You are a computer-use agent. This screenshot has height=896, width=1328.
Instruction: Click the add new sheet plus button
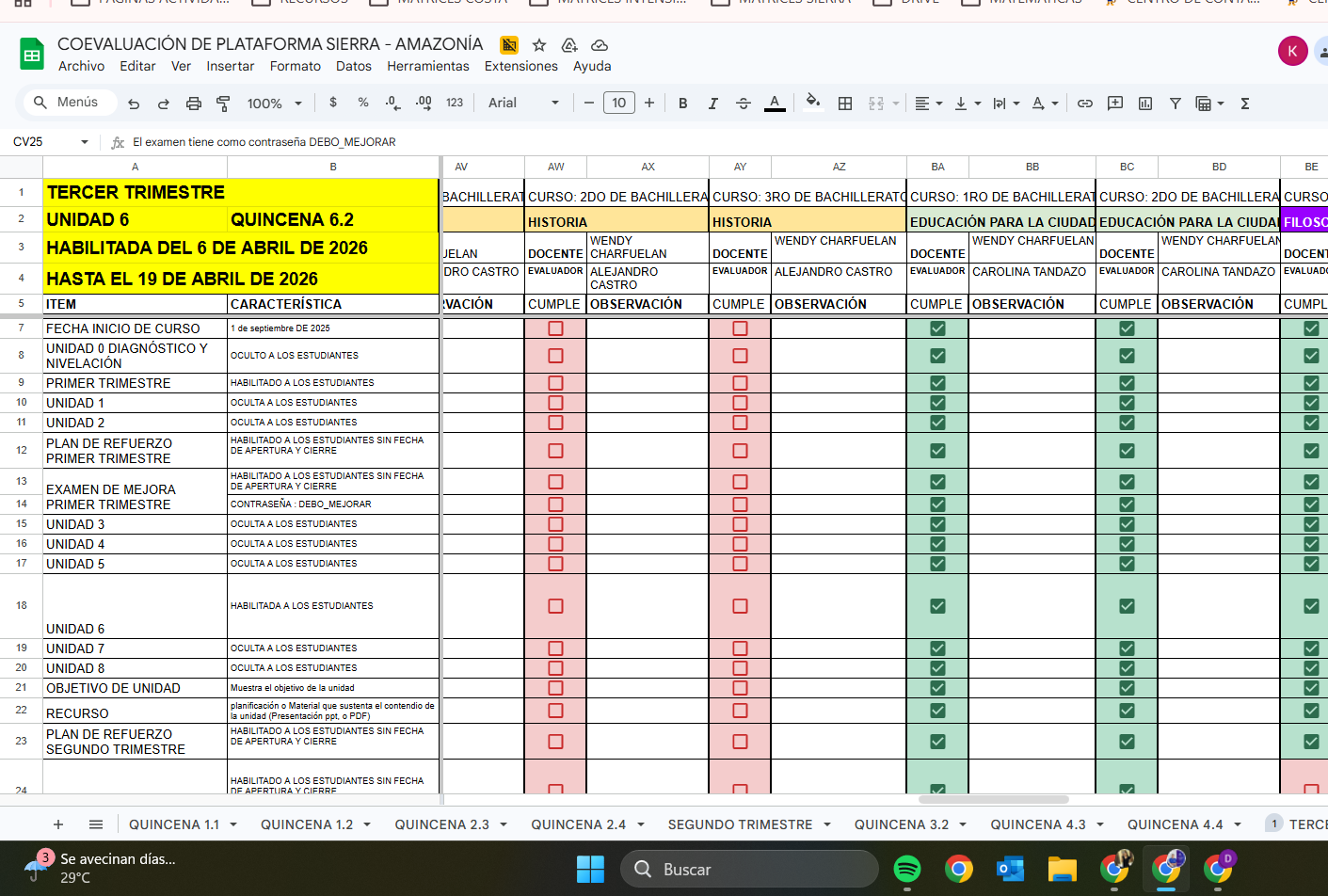point(58,824)
